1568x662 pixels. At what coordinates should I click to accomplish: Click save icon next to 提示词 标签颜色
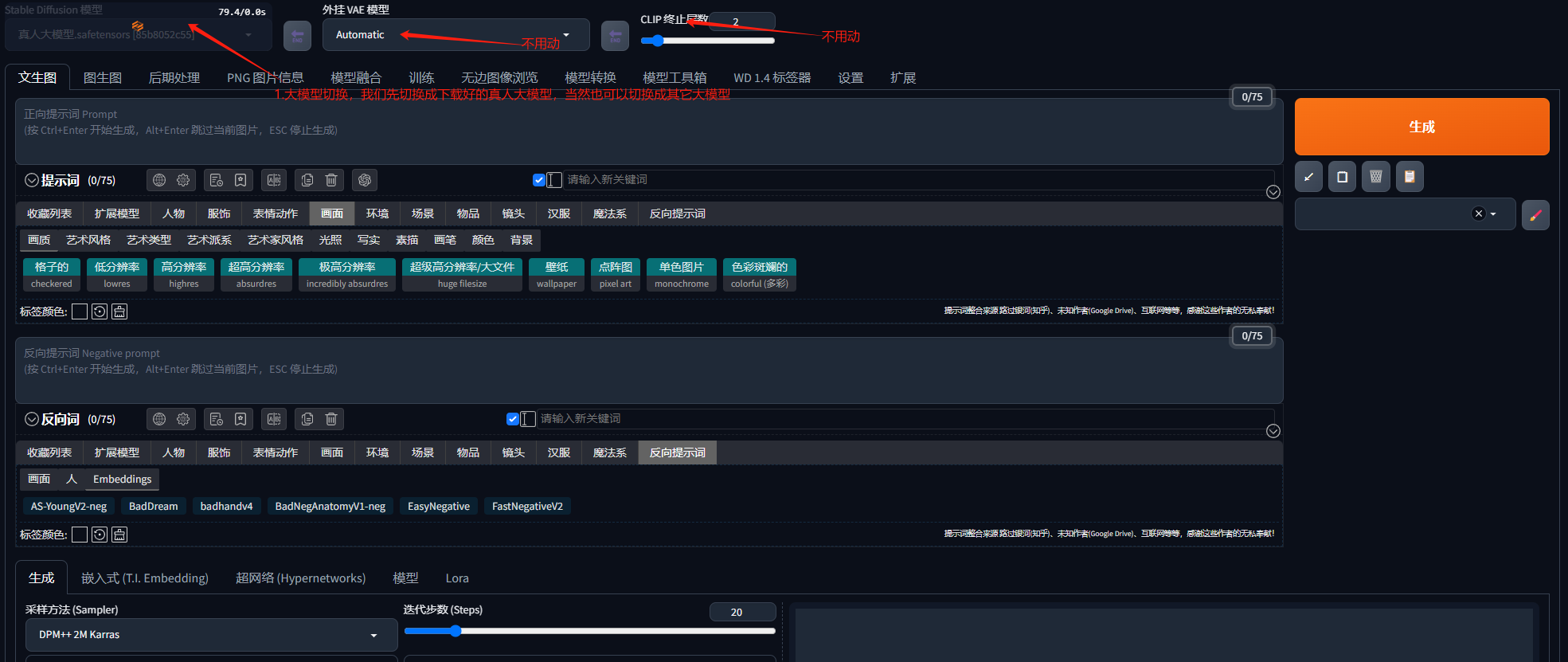pyautogui.click(x=119, y=311)
